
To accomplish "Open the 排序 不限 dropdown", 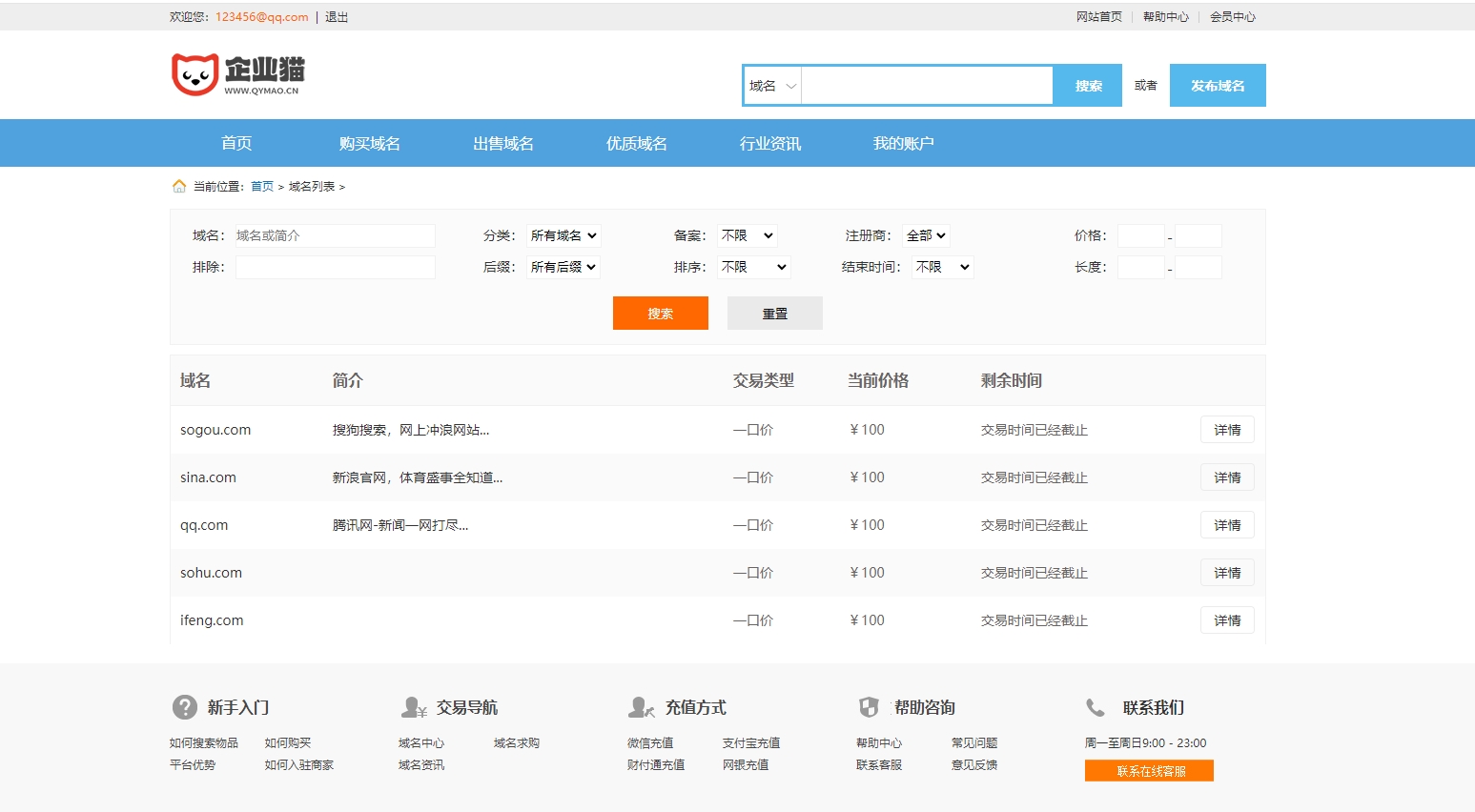I will [754, 267].
